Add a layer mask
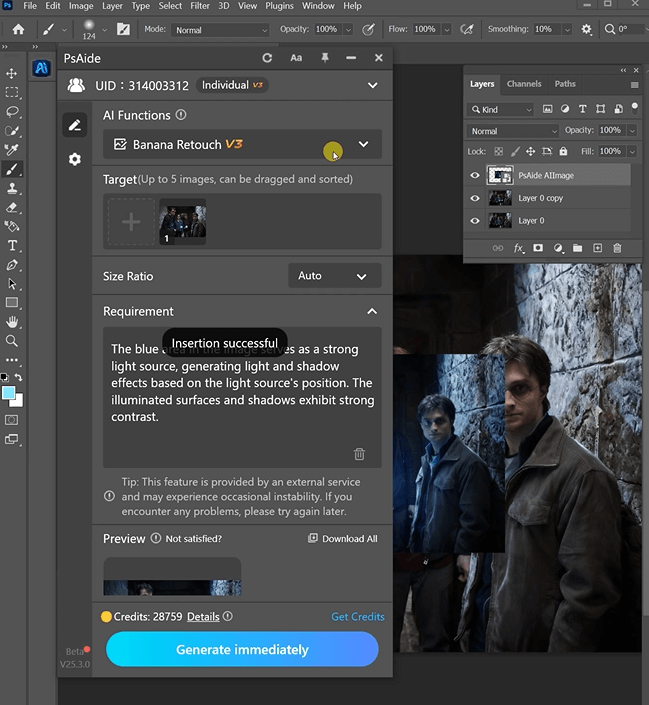The image size is (649, 705). tap(538, 248)
